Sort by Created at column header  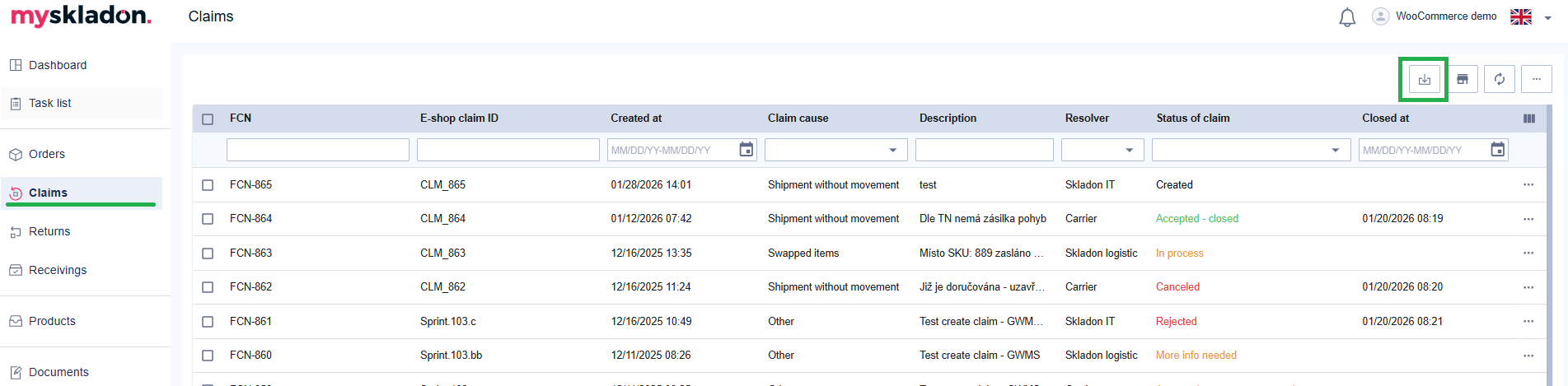pyautogui.click(x=636, y=119)
